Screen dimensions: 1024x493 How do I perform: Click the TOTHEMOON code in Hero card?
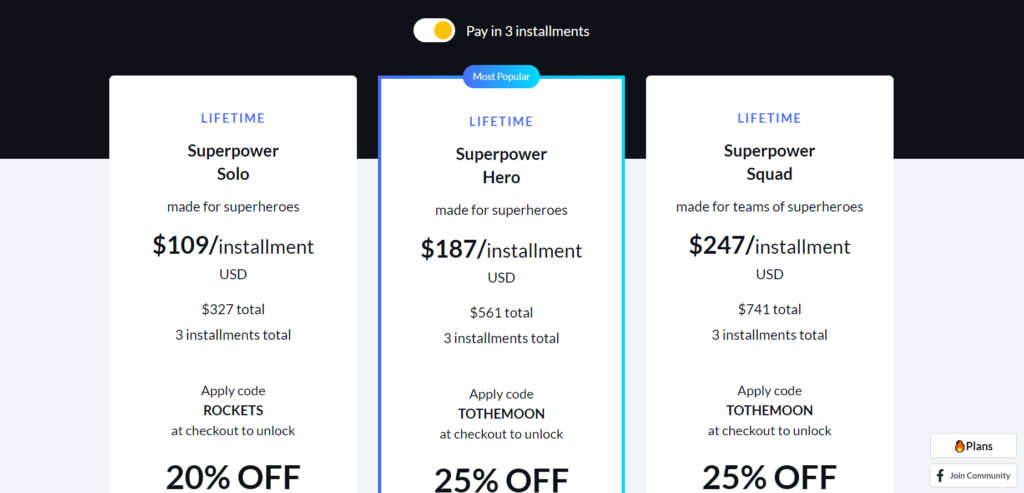501,414
